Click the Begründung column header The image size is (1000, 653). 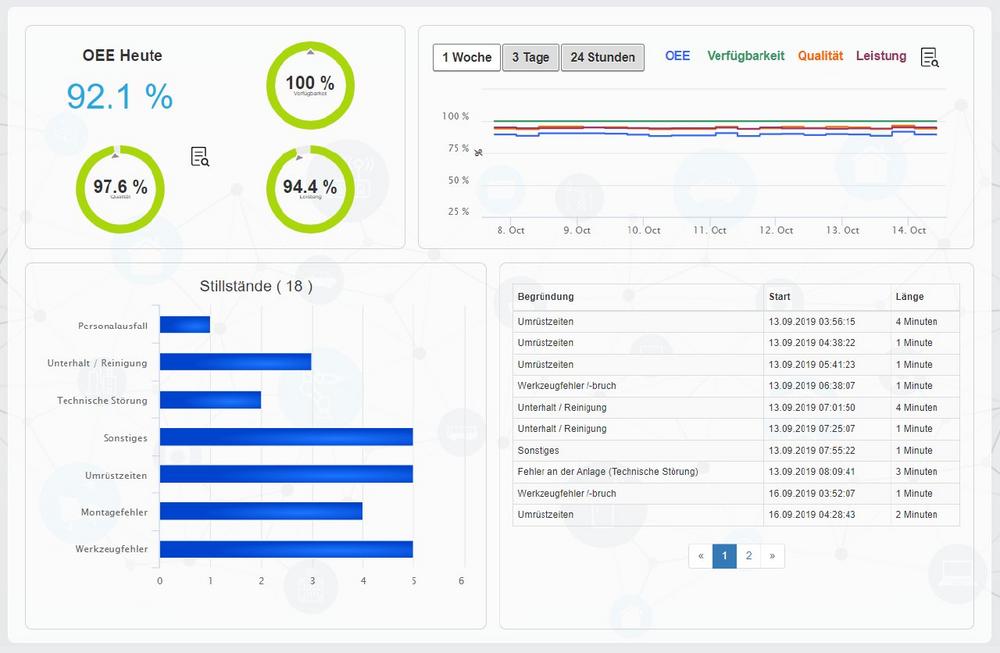638,297
